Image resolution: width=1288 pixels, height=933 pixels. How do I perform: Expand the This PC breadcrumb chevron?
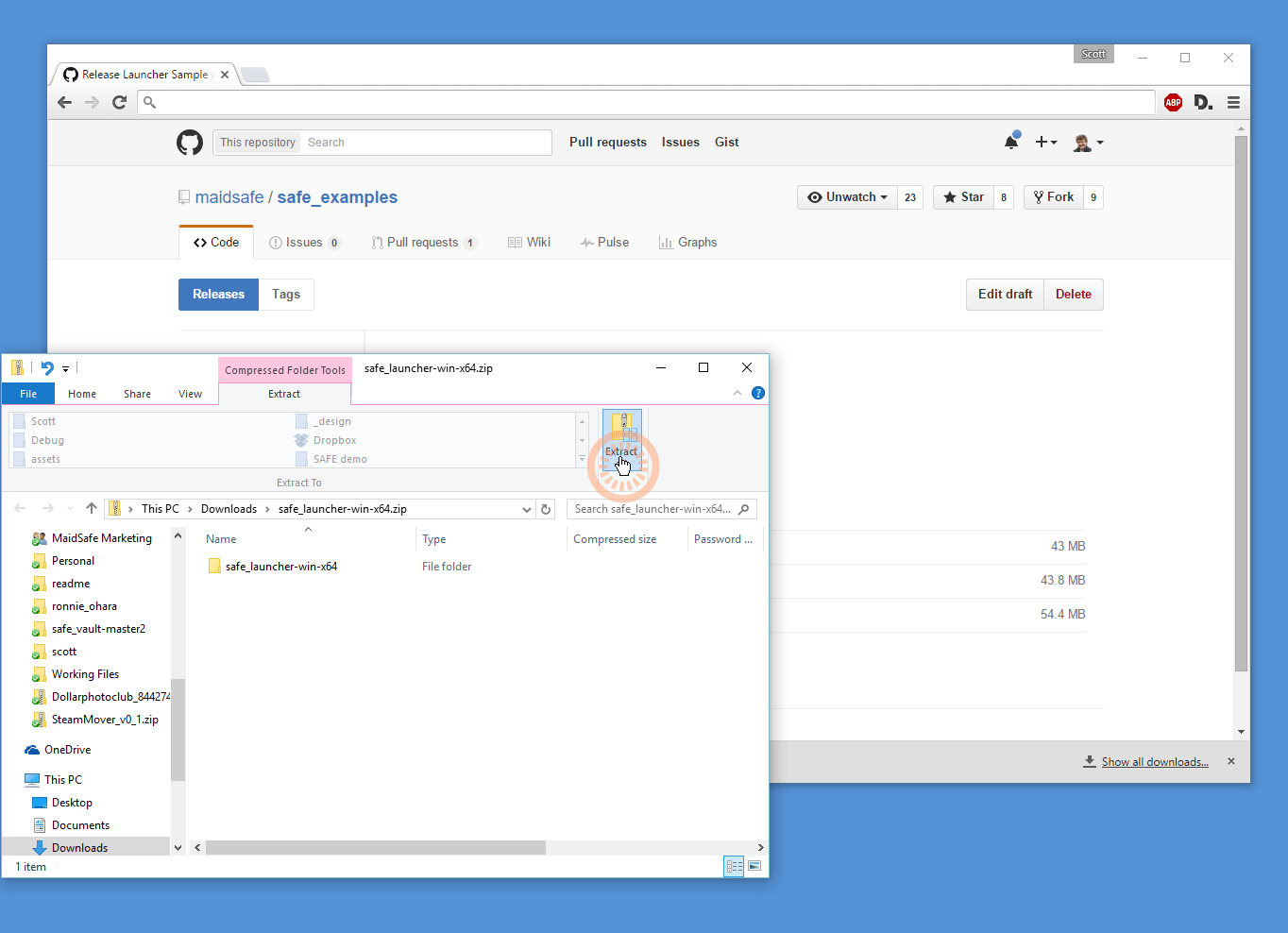191,509
